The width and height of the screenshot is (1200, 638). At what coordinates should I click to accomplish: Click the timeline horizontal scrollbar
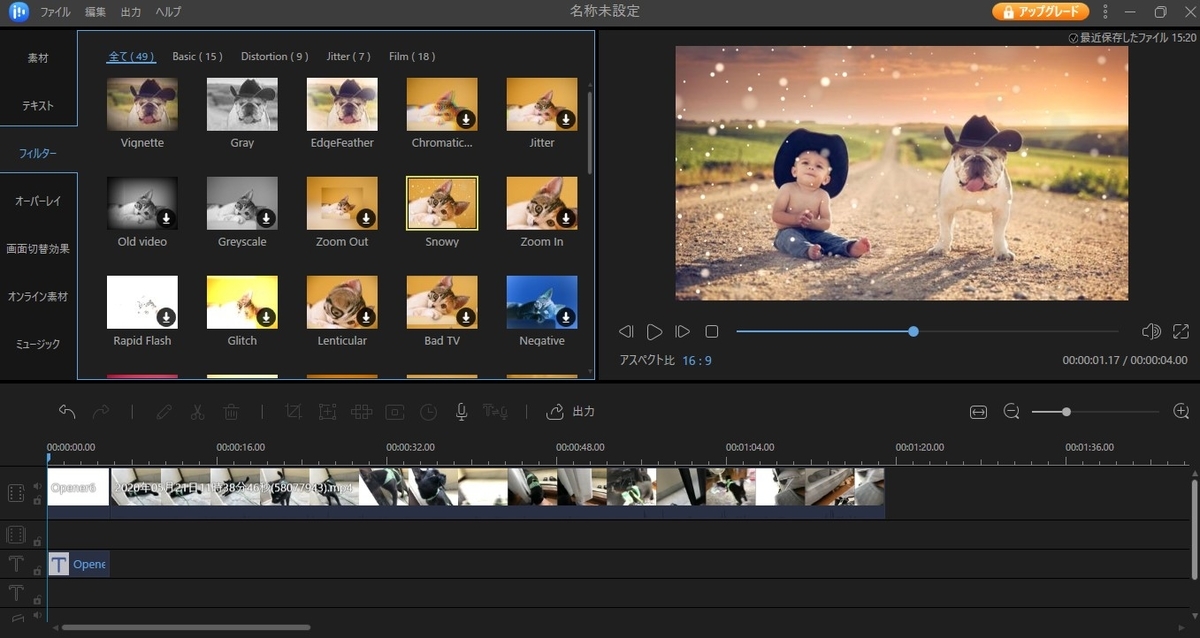pos(186,627)
